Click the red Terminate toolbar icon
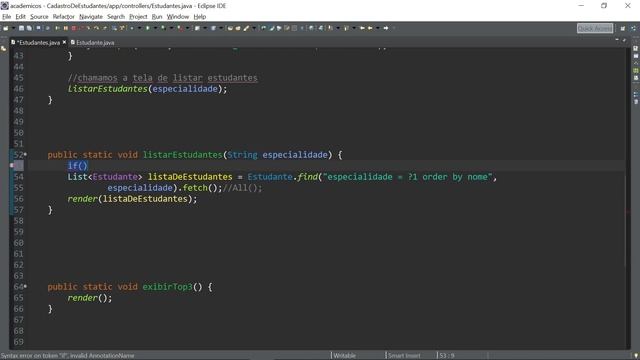Viewport: 640px width, 360px height. pyautogui.click(x=74, y=28)
